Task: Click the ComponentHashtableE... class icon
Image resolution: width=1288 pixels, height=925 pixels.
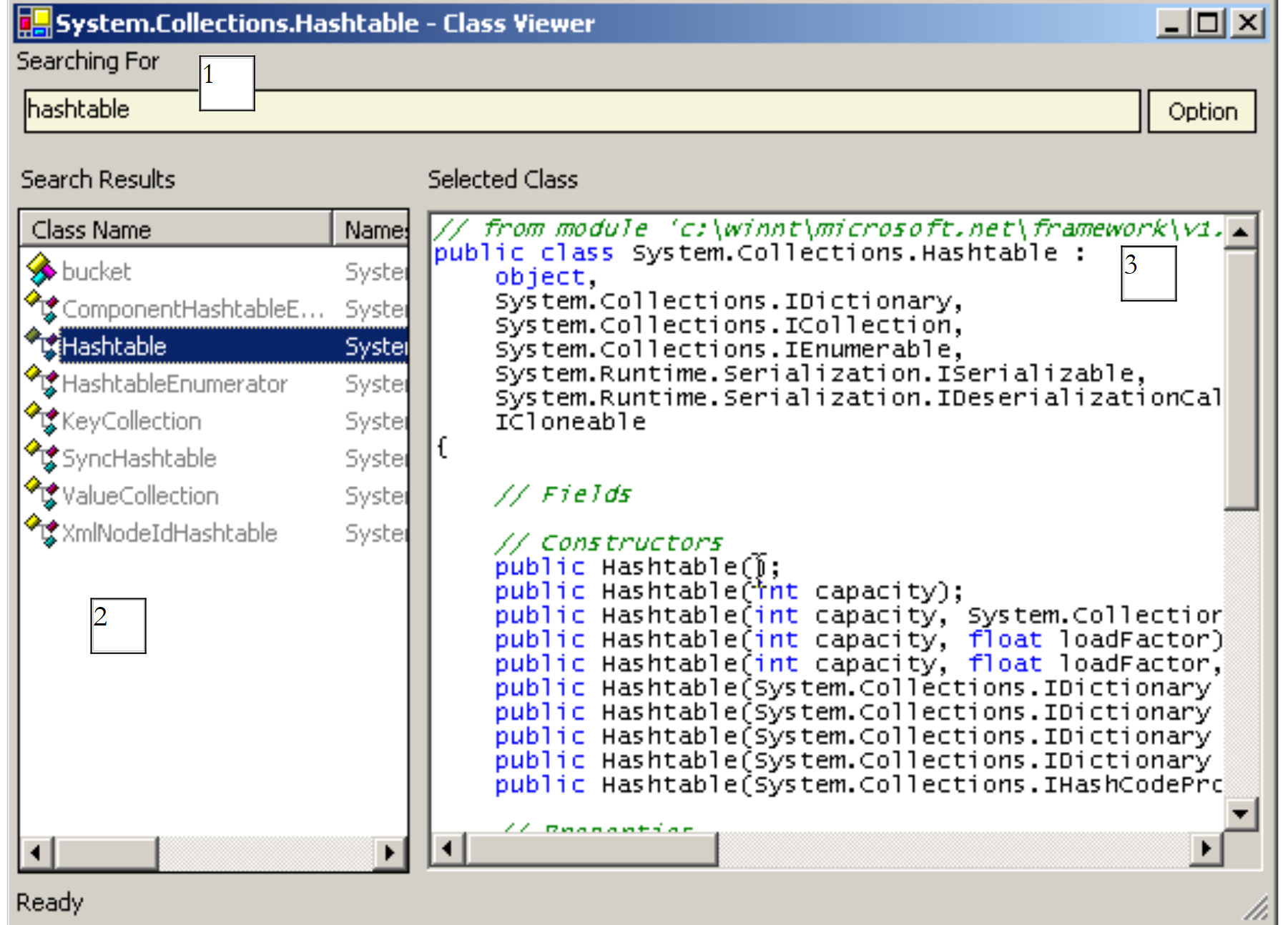Action: [41, 307]
